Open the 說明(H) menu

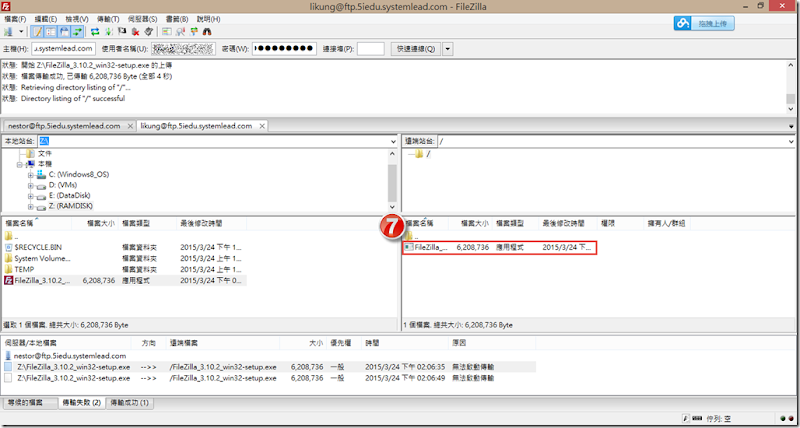tap(209, 19)
